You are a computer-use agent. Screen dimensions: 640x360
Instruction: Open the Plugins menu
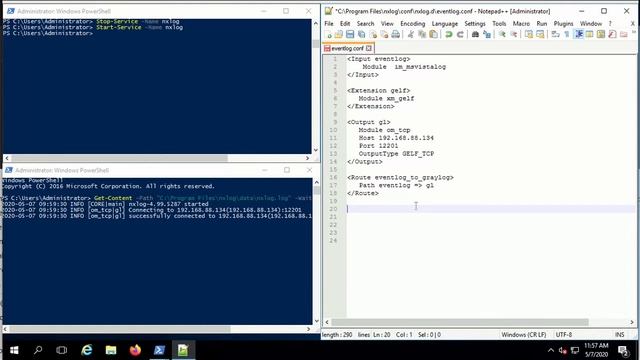pyautogui.click(x=563, y=24)
